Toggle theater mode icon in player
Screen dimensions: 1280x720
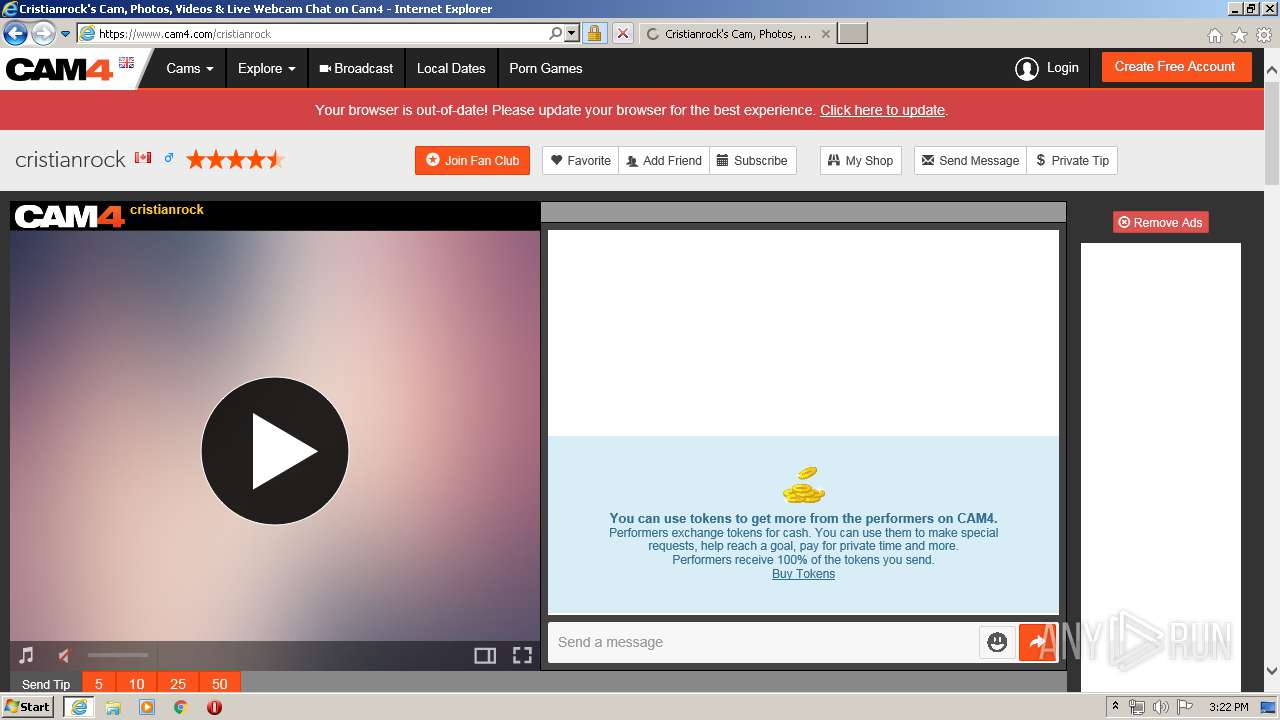tap(485, 656)
